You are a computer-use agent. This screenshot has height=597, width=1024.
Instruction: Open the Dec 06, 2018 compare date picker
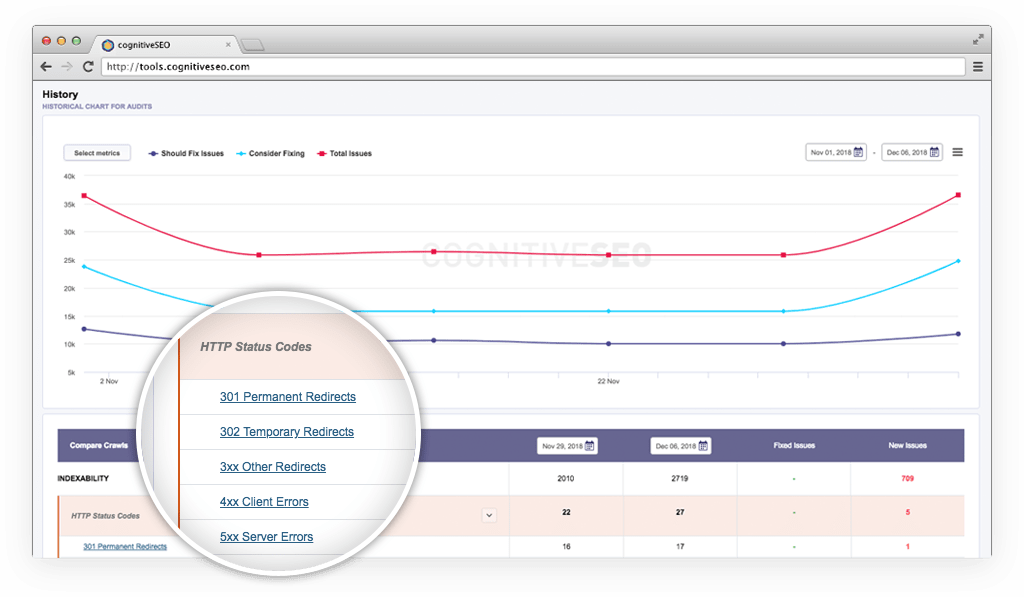tap(681, 446)
